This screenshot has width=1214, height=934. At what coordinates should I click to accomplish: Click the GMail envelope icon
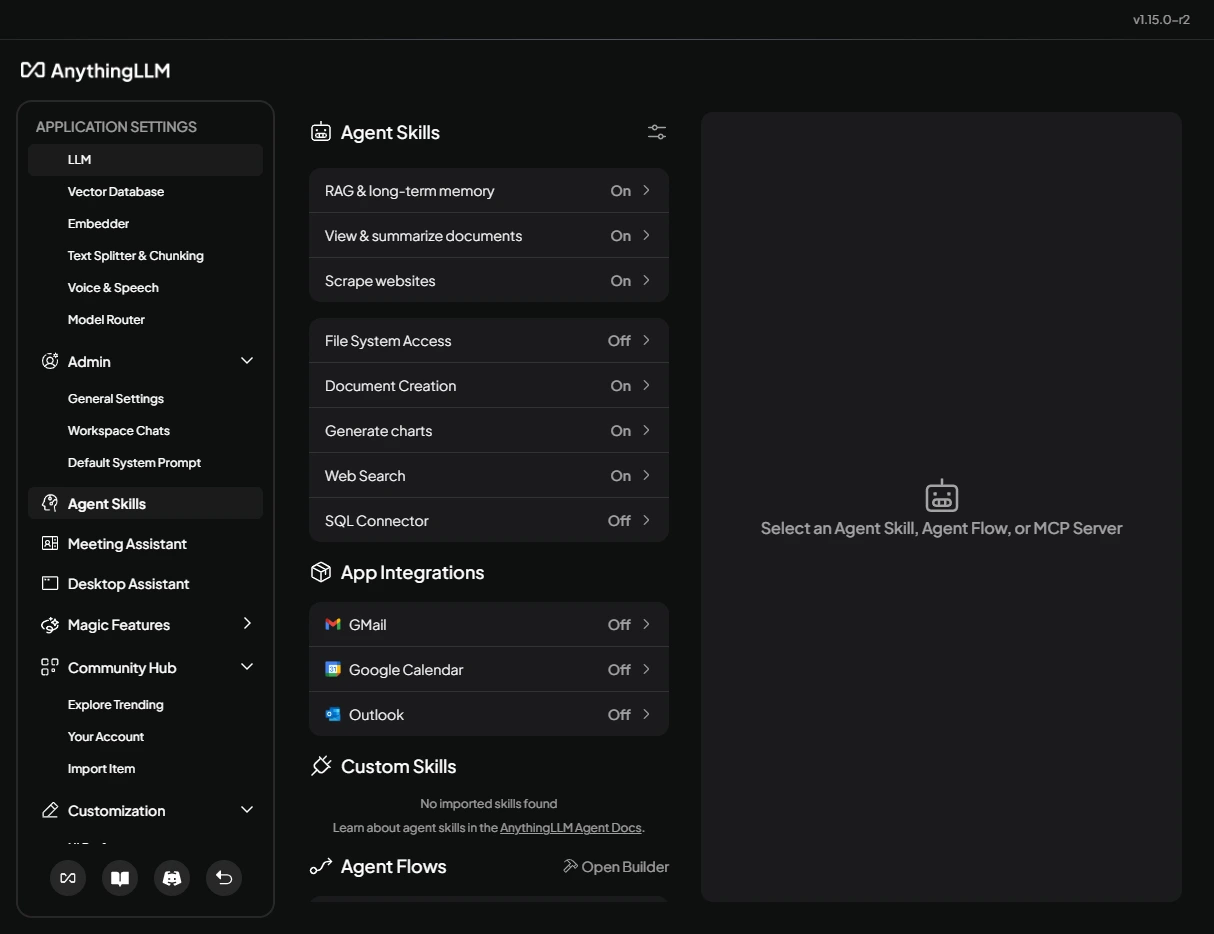pyautogui.click(x=333, y=624)
